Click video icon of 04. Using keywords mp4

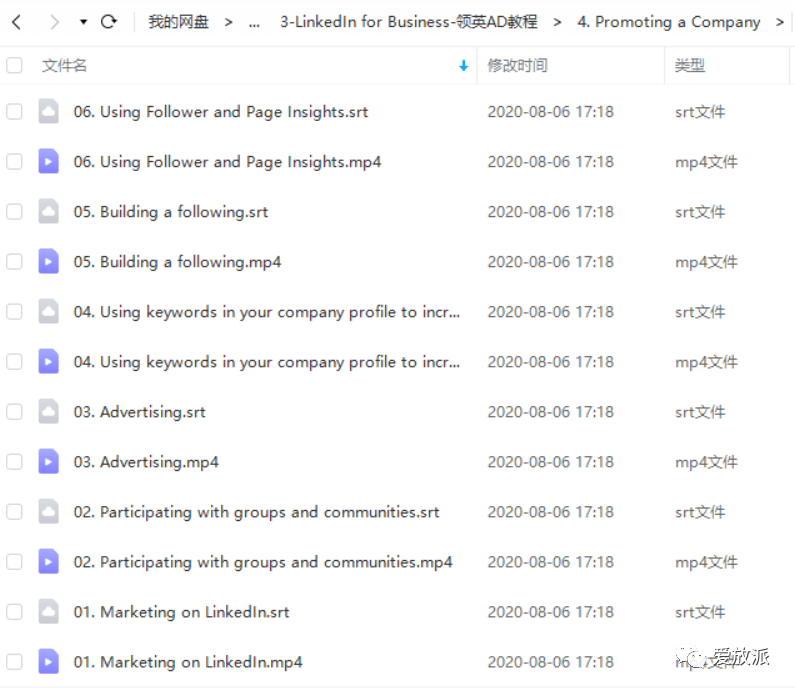pos(48,361)
